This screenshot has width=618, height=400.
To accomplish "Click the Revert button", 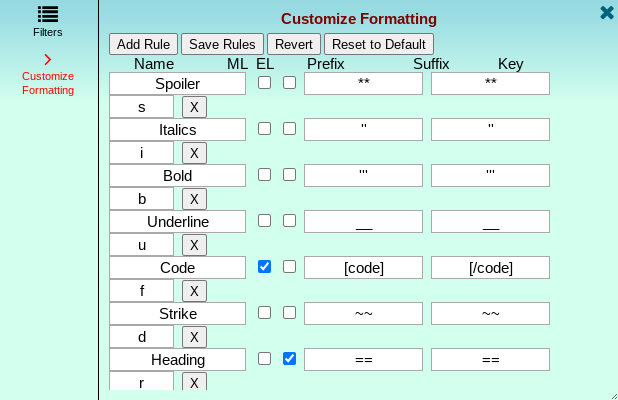I will point(294,44).
